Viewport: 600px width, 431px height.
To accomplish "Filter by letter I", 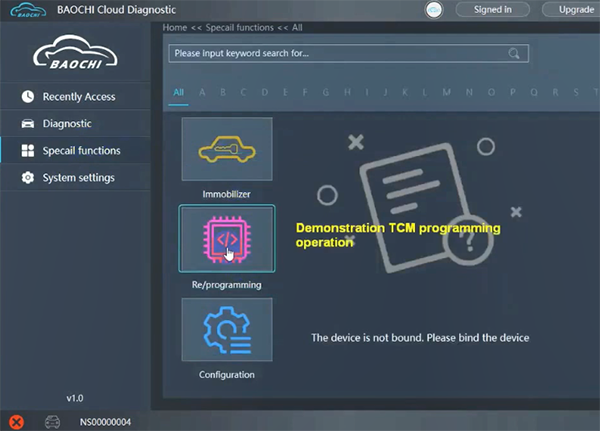I will pos(367,92).
